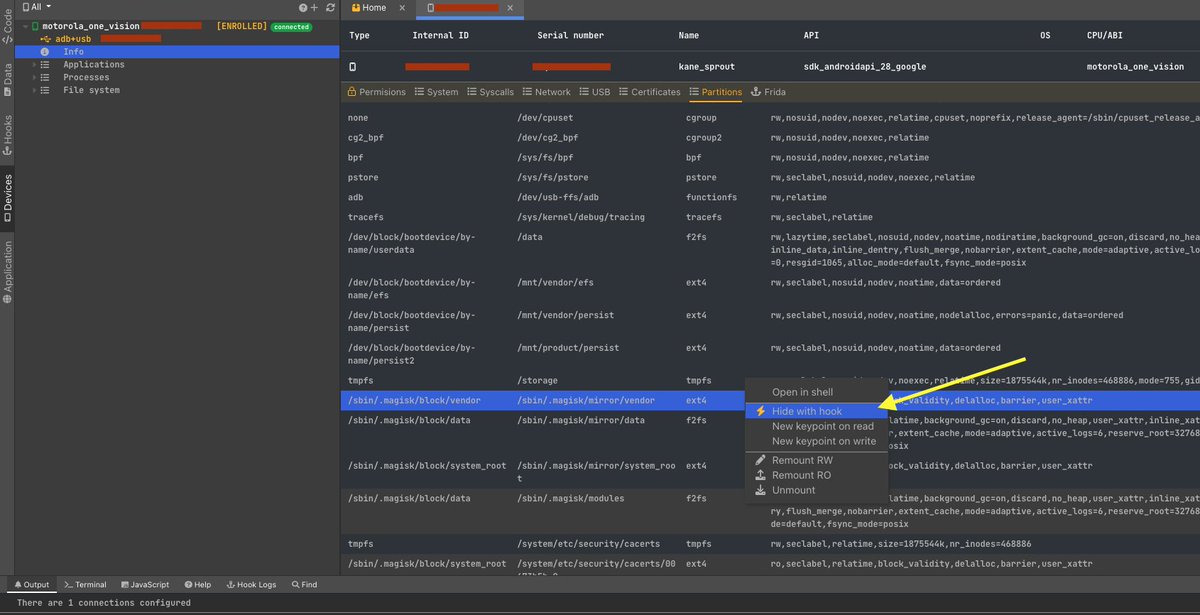The height and width of the screenshot is (615, 1200).
Task: Click the /dev/cpuset partition cell
Action: pos(543,118)
